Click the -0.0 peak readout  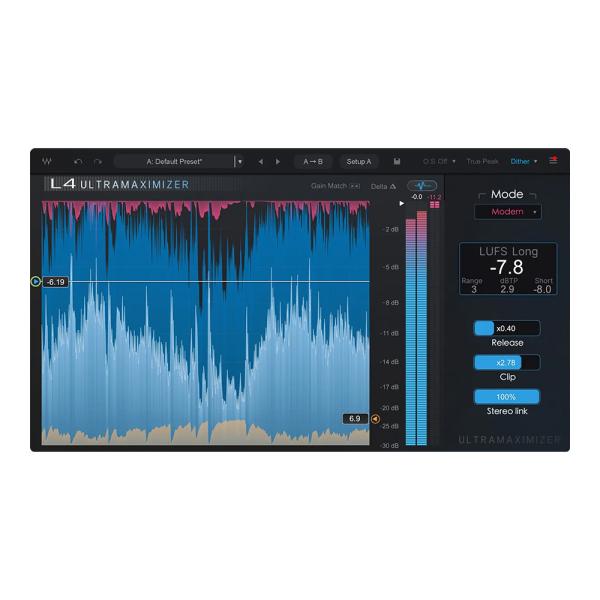(416, 197)
